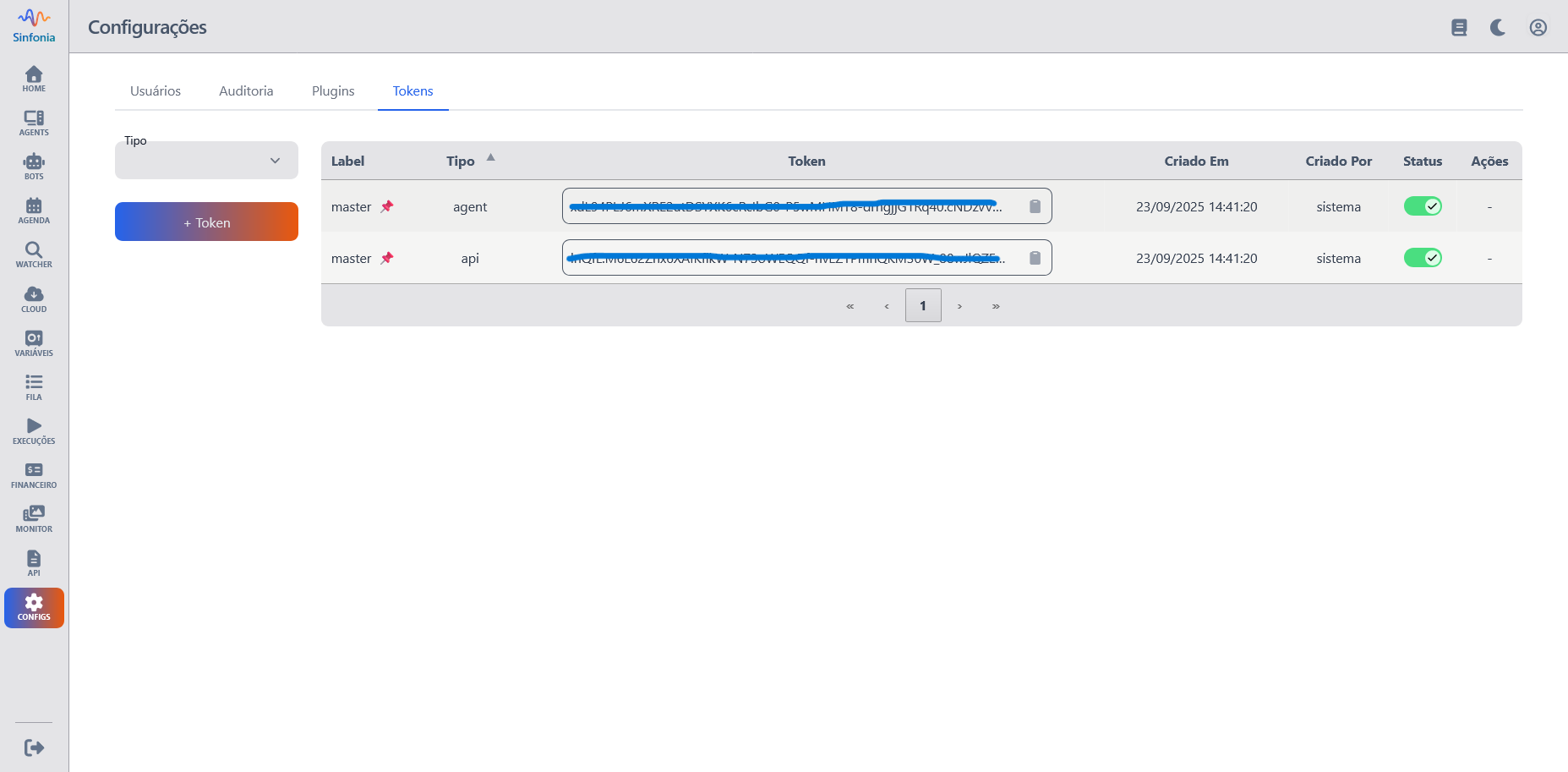Go to next page in pagination
The image size is (1568, 772).
coord(959,306)
